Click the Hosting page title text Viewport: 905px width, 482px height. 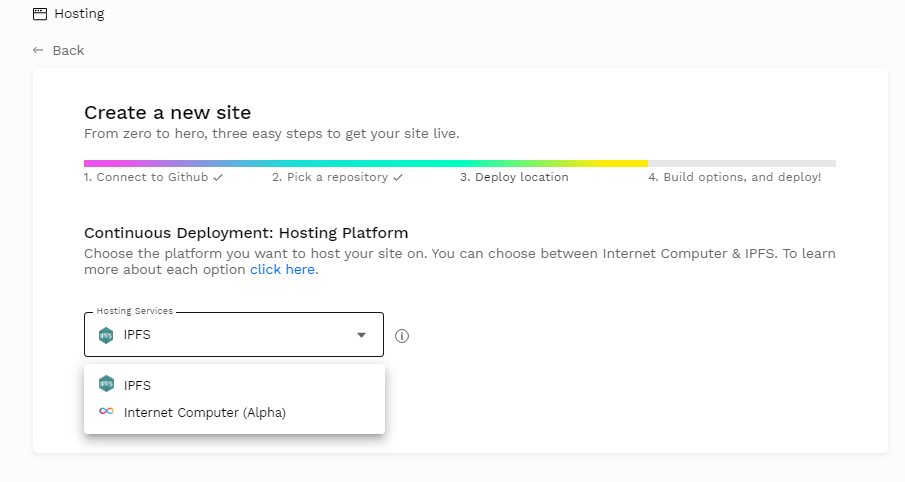[x=79, y=14]
